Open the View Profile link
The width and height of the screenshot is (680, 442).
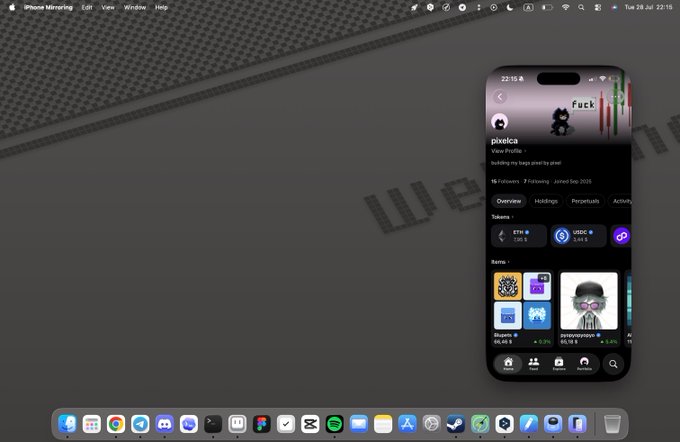coord(508,151)
